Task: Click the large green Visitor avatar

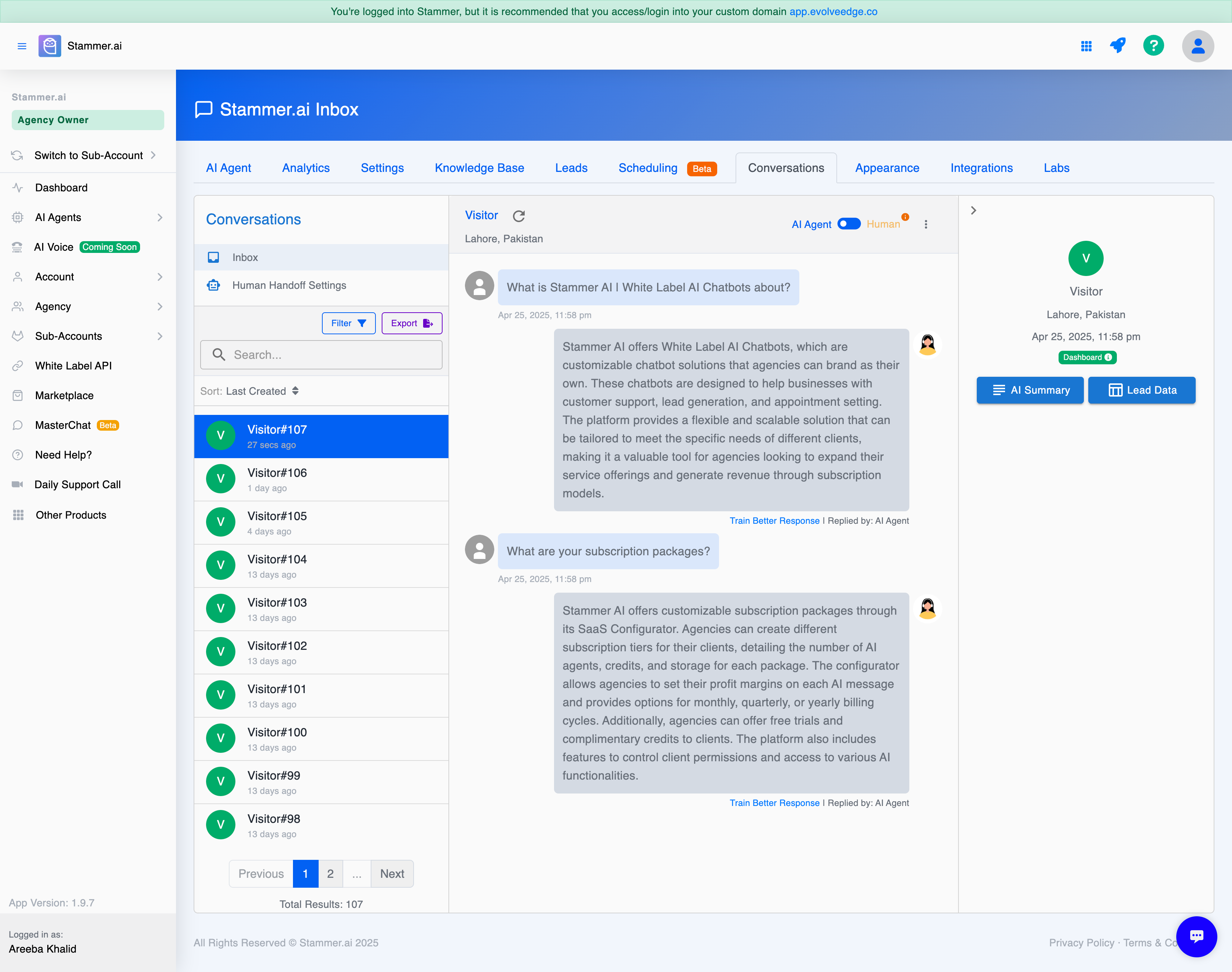Action: [x=1086, y=258]
